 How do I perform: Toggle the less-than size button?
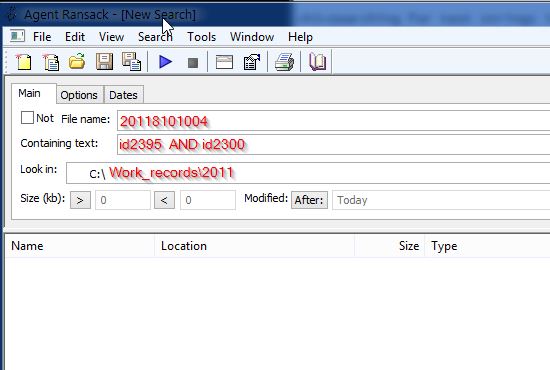click(164, 200)
